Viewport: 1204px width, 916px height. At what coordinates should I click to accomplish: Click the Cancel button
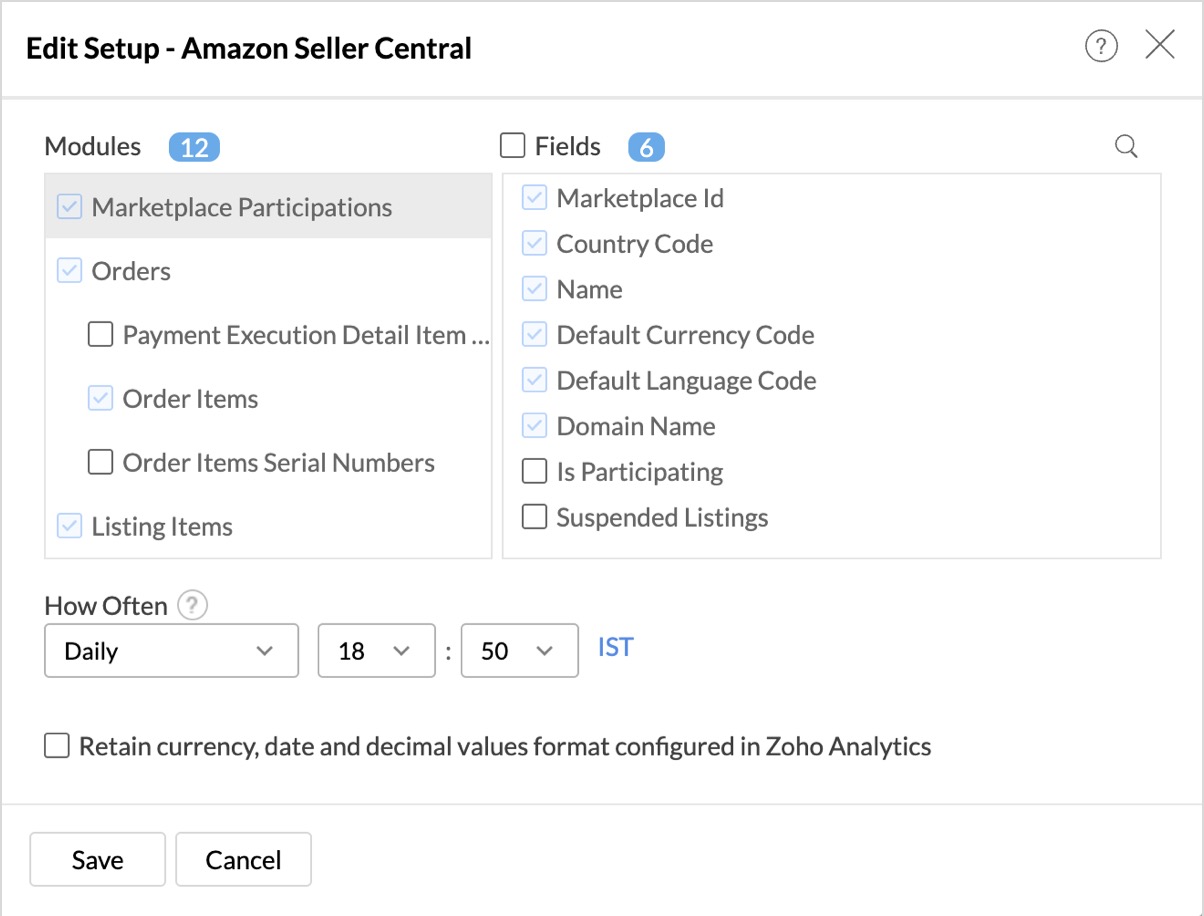tap(243, 860)
